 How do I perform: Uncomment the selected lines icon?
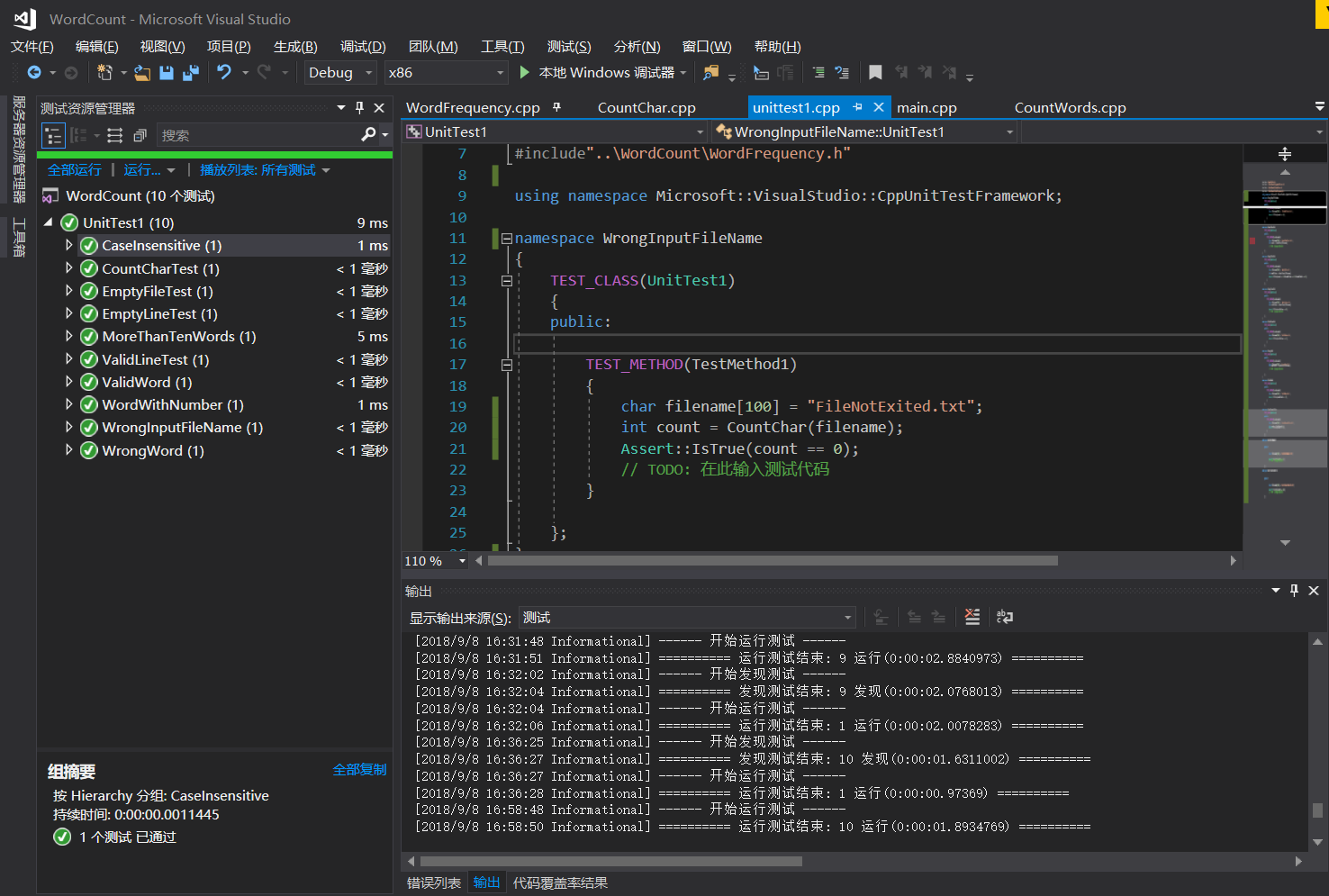tap(842, 72)
